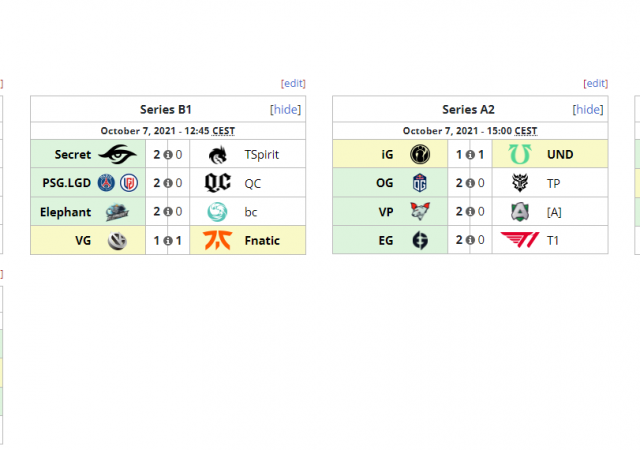Viewport: 640px width, 450px height.
Task: Edit the Series B1 section
Action: [x=293, y=83]
